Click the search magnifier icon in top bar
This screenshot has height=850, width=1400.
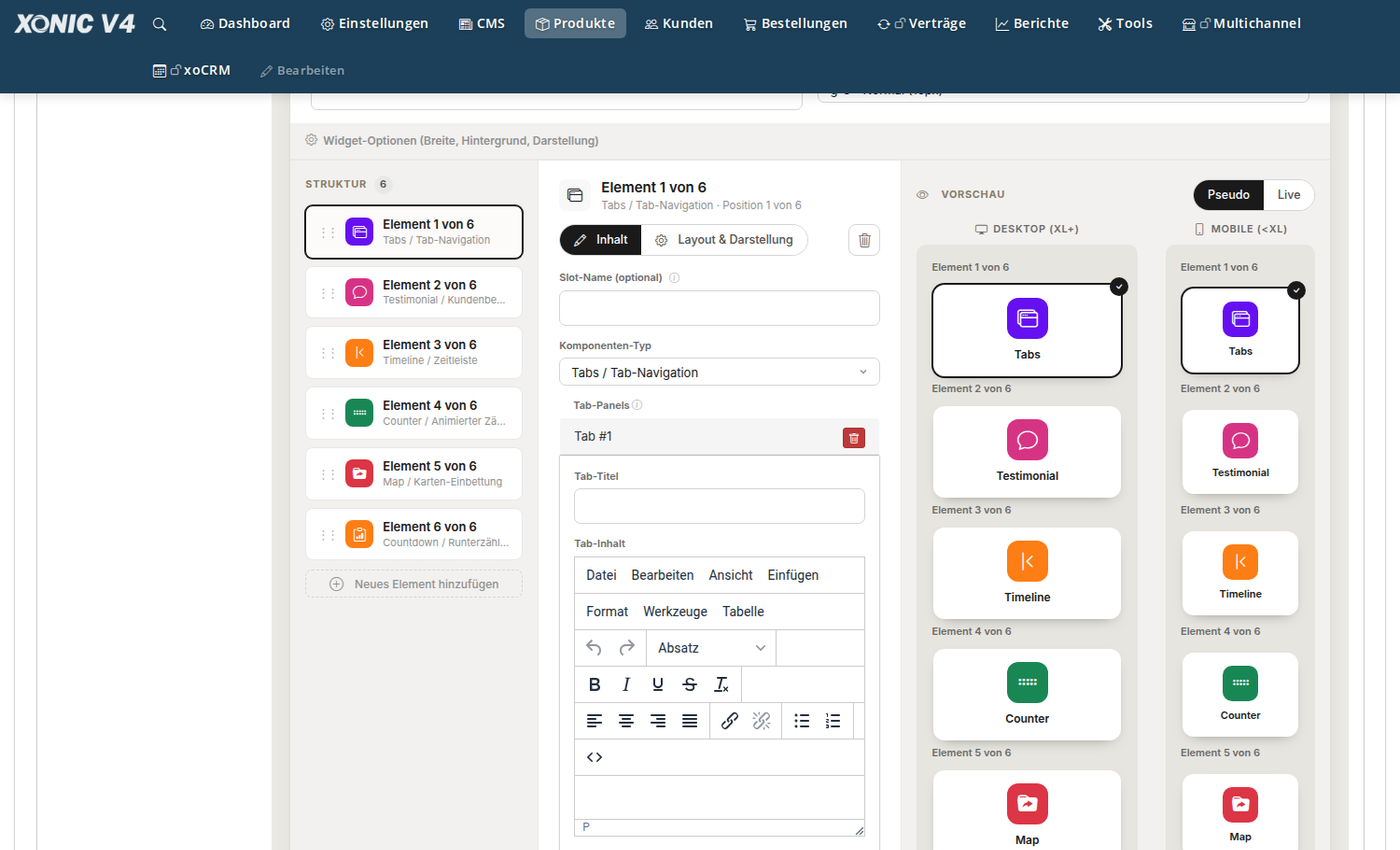coord(160,24)
